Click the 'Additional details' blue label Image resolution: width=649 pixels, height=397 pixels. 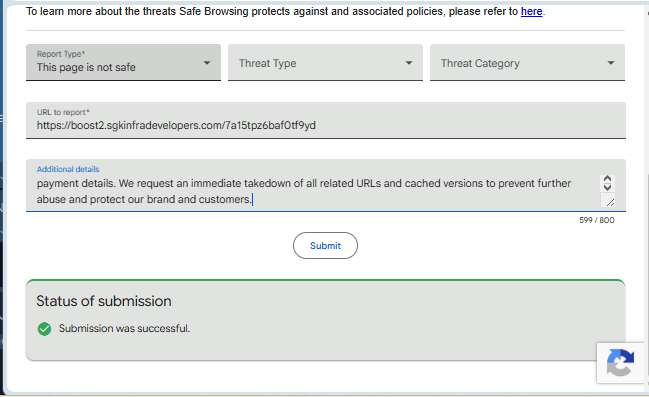click(68, 169)
